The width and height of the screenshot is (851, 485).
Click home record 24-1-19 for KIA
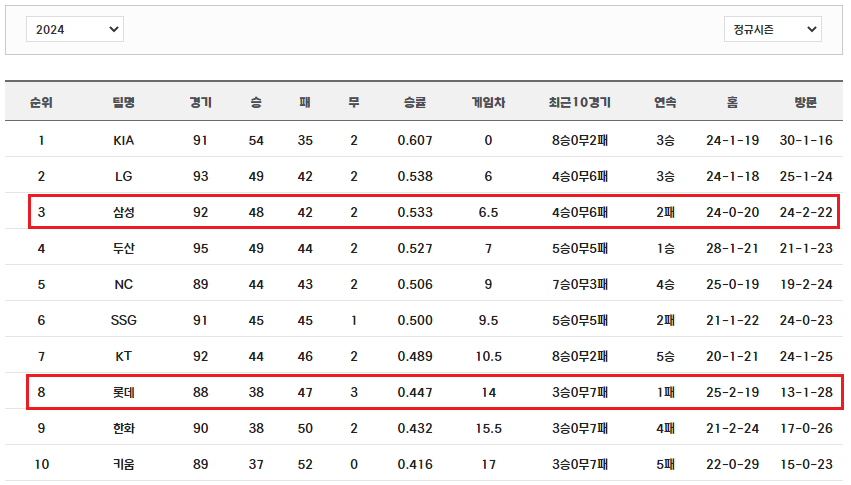pos(733,141)
